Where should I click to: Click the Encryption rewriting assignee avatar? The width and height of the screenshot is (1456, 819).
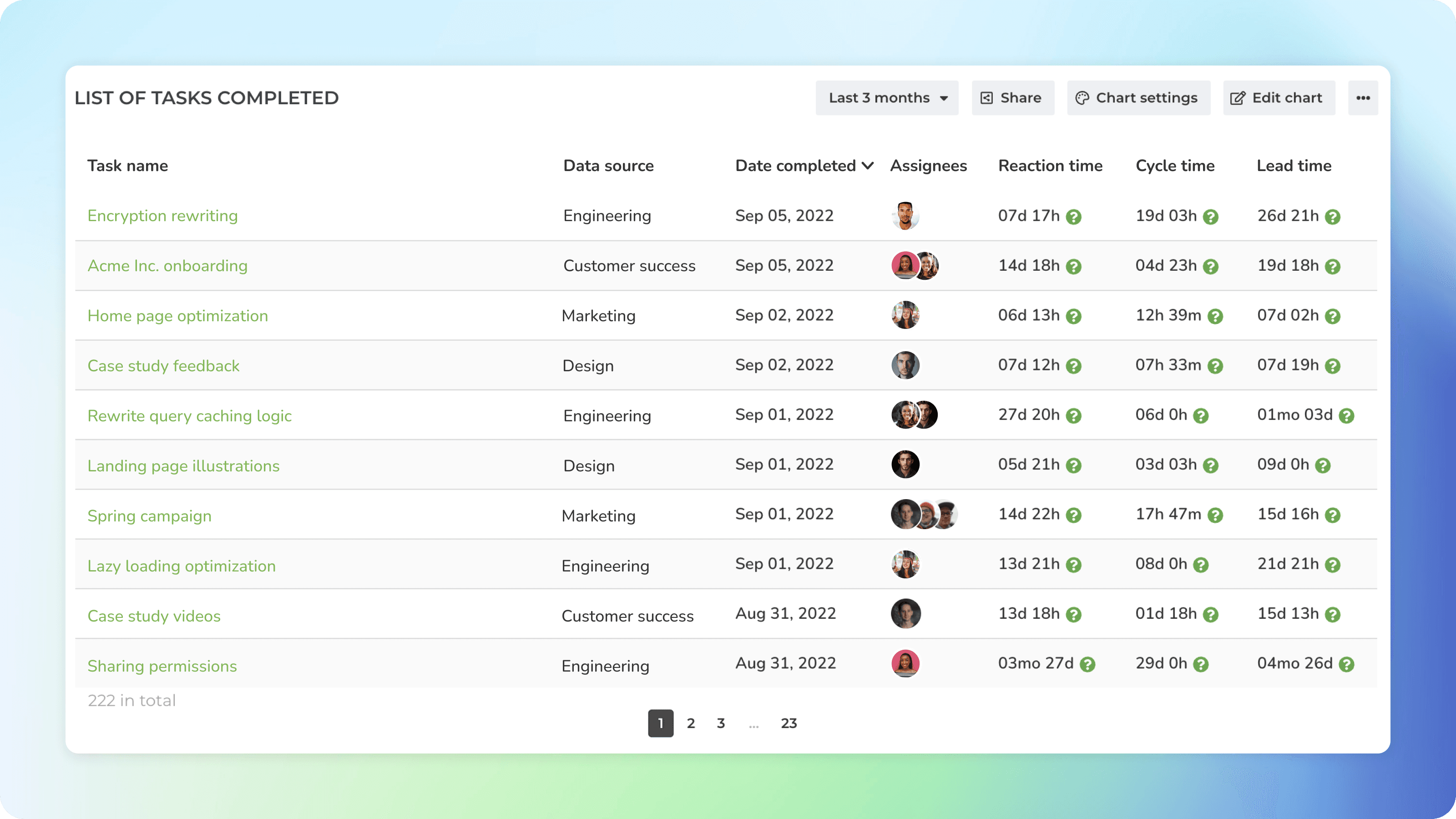(x=905, y=215)
